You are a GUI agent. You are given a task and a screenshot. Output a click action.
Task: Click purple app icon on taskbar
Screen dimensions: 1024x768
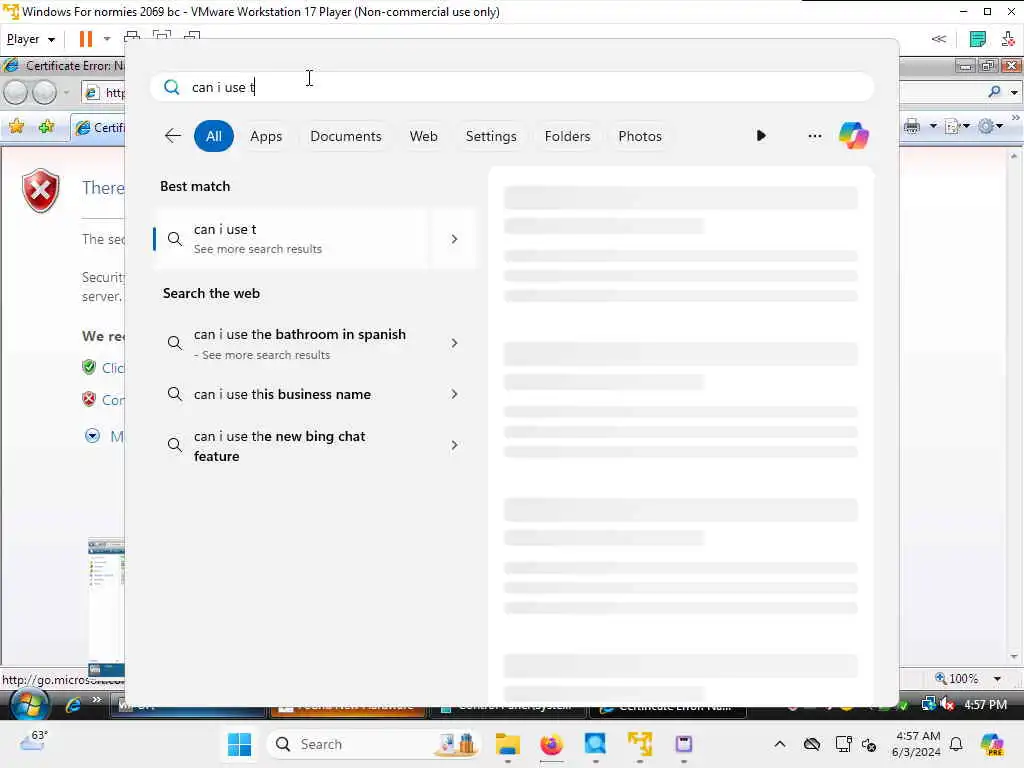click(683, 744)
